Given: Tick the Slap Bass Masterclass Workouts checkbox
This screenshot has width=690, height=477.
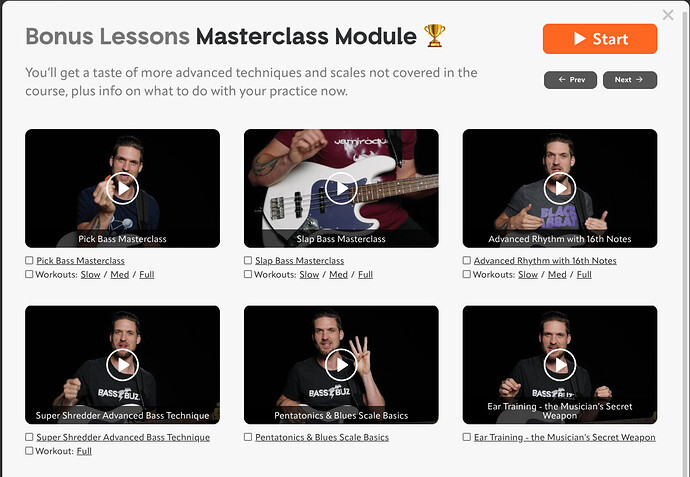Looking at the screenshot, I should point(248,274).
